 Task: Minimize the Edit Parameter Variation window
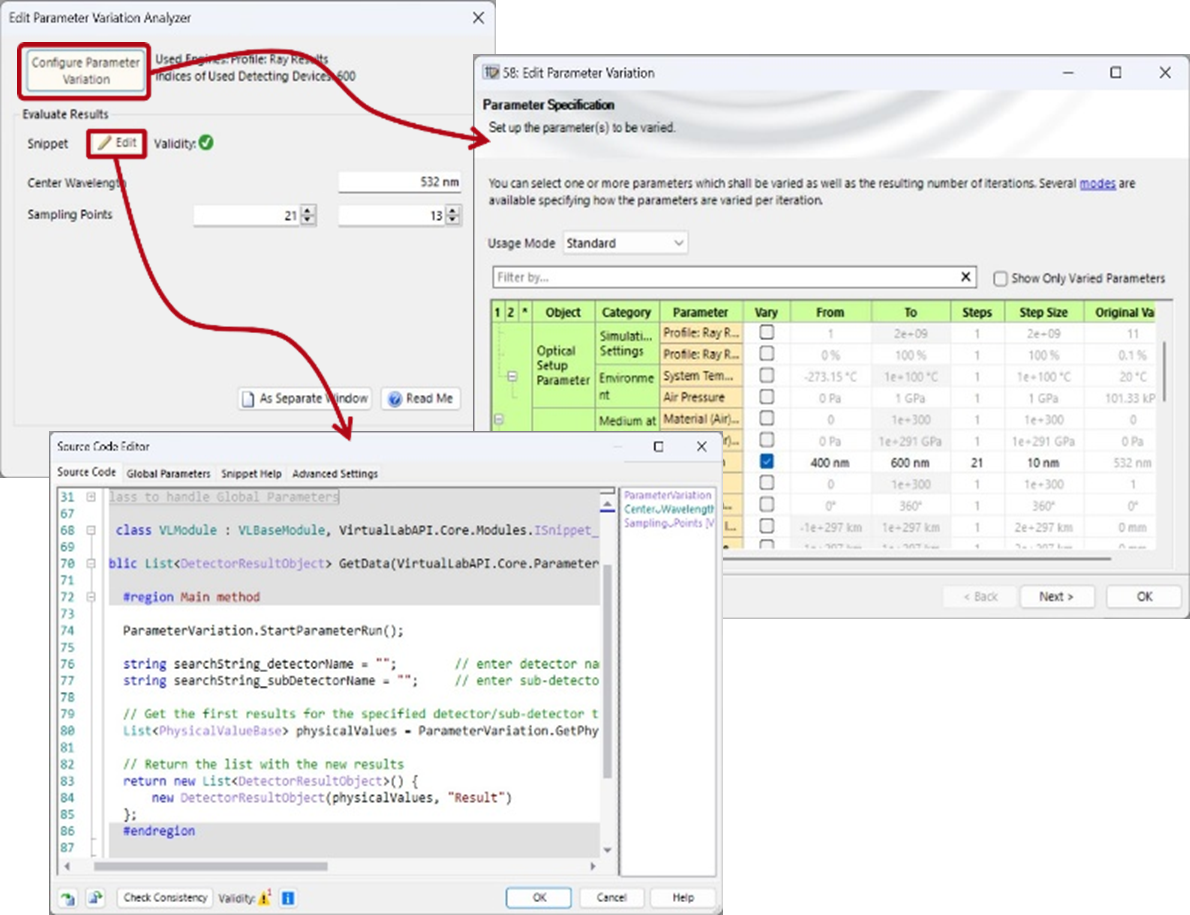pos(1068,72)
